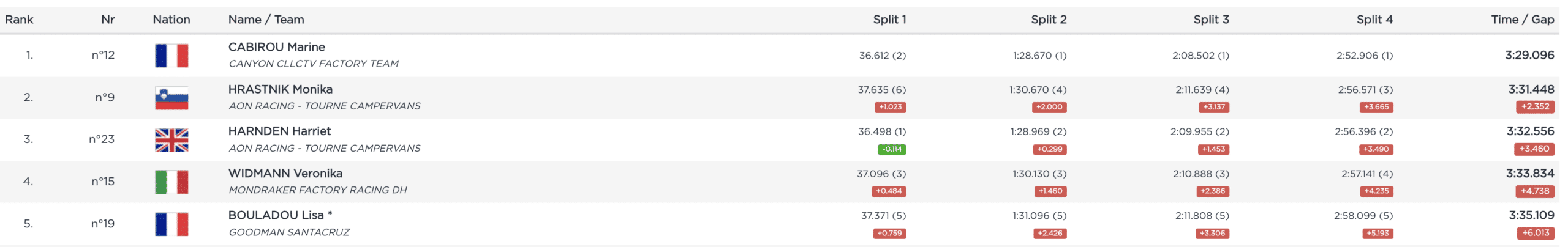Click the green -0.114 split gap badge
The image size is (1568, 247).
(x=892, y=149)
